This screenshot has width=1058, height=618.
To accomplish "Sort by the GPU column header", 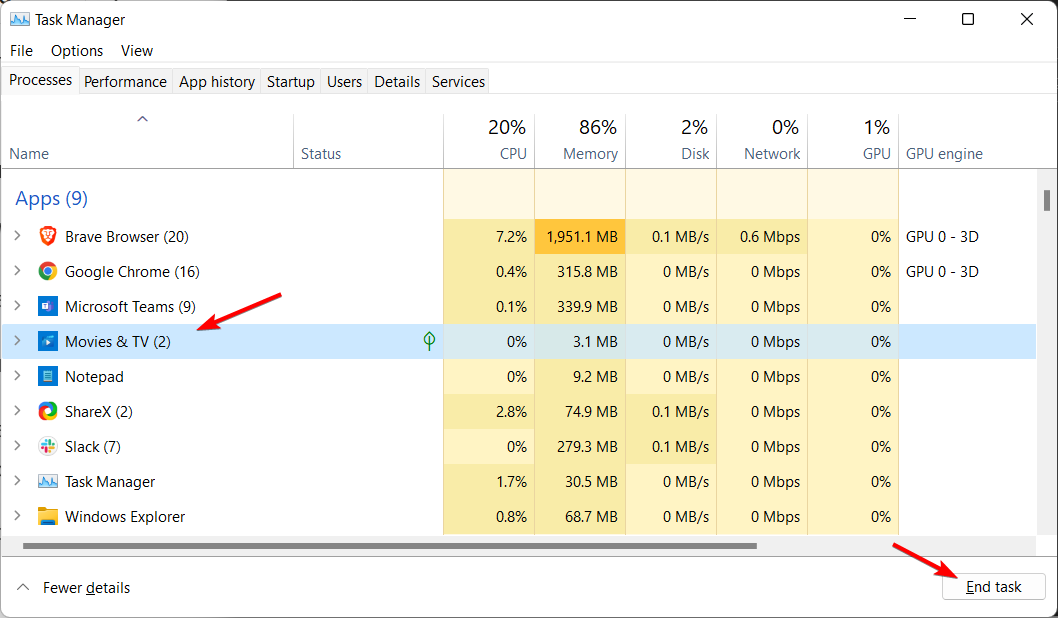I will [854, 141].
